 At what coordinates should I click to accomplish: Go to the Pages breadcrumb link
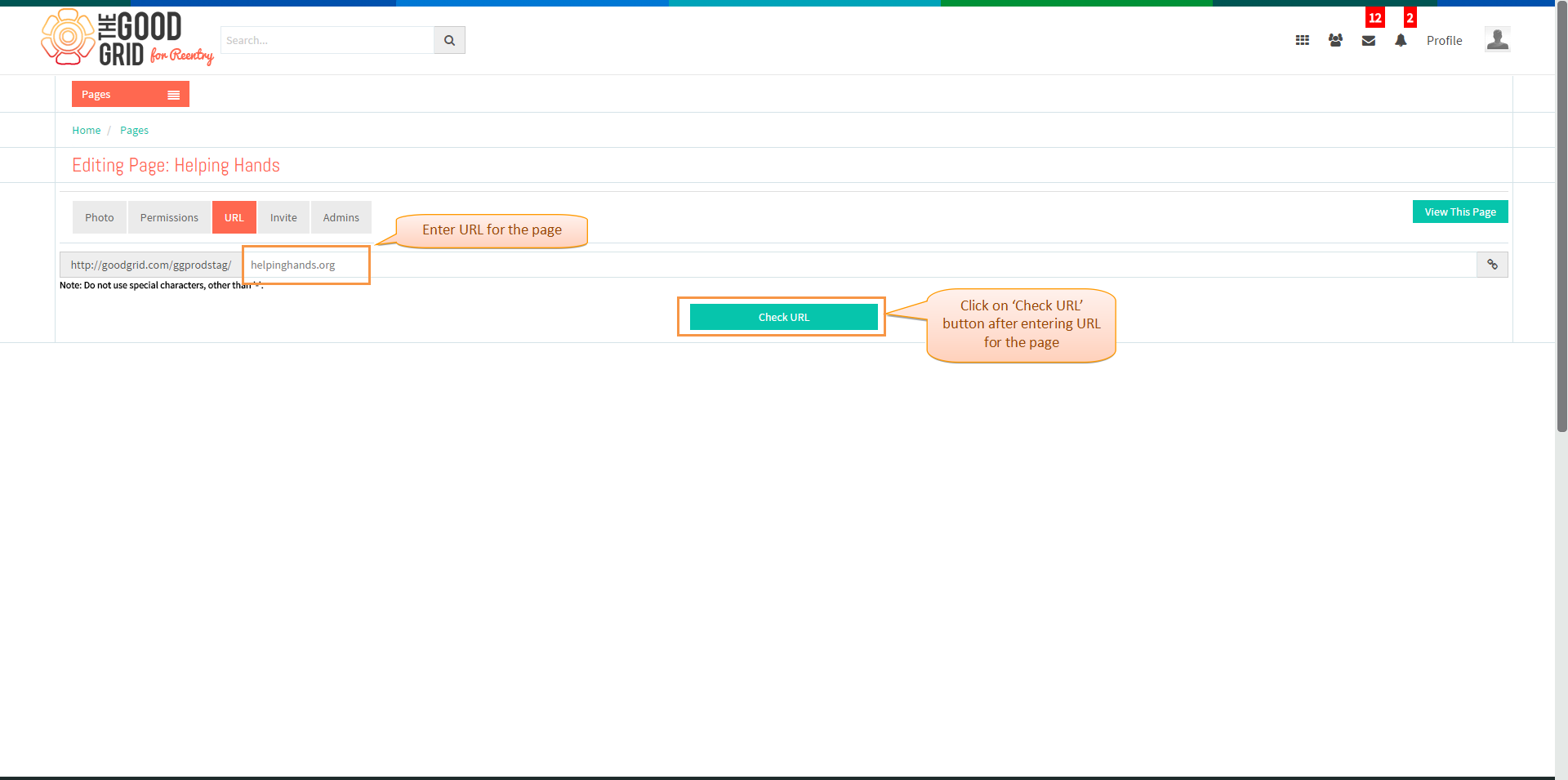[134, 130]
